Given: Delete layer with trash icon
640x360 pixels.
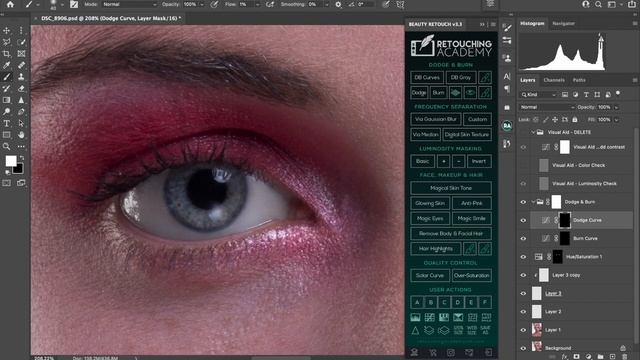Looking at the screenshot, I should pos(624,357).
